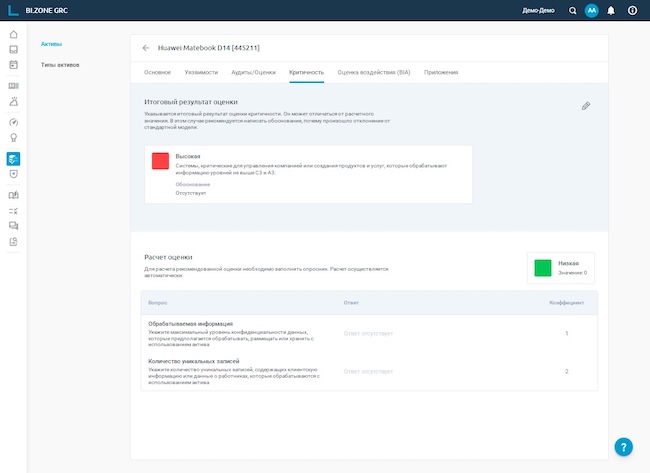
Task: Click the Демо-Демо organization label
Action: 538,11
